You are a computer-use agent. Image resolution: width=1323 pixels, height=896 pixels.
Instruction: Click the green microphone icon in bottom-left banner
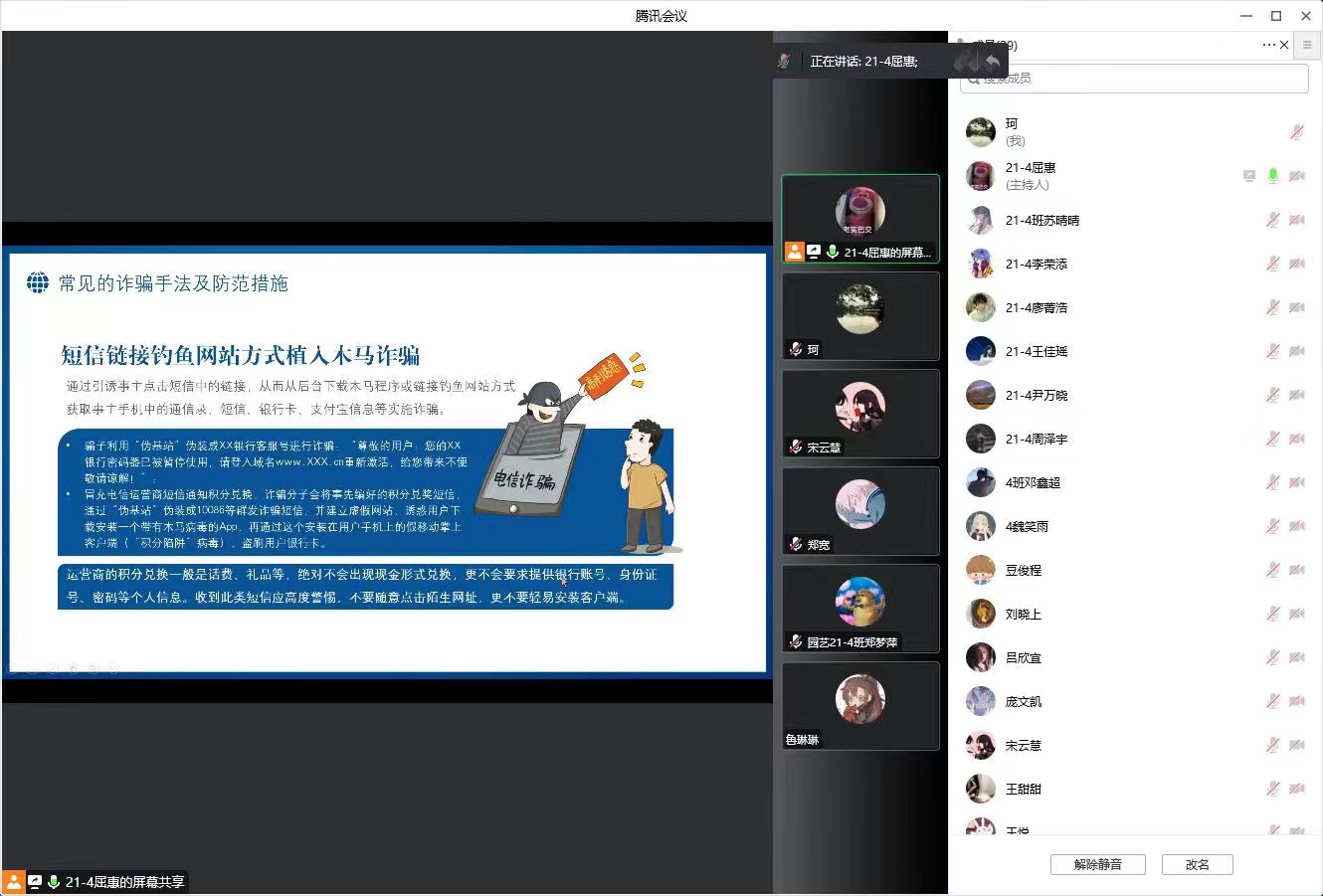coord(54,881)
